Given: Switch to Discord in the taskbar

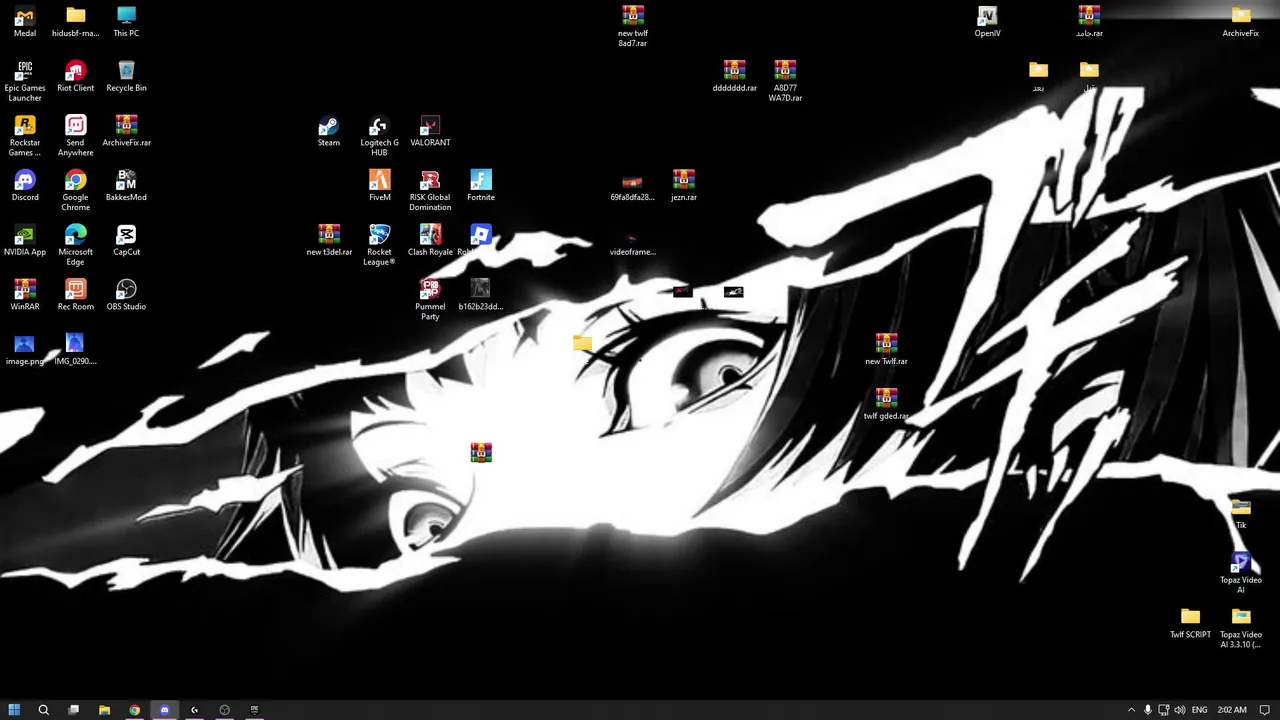Looking at the screenshot, I should click(x=164, y=710).
